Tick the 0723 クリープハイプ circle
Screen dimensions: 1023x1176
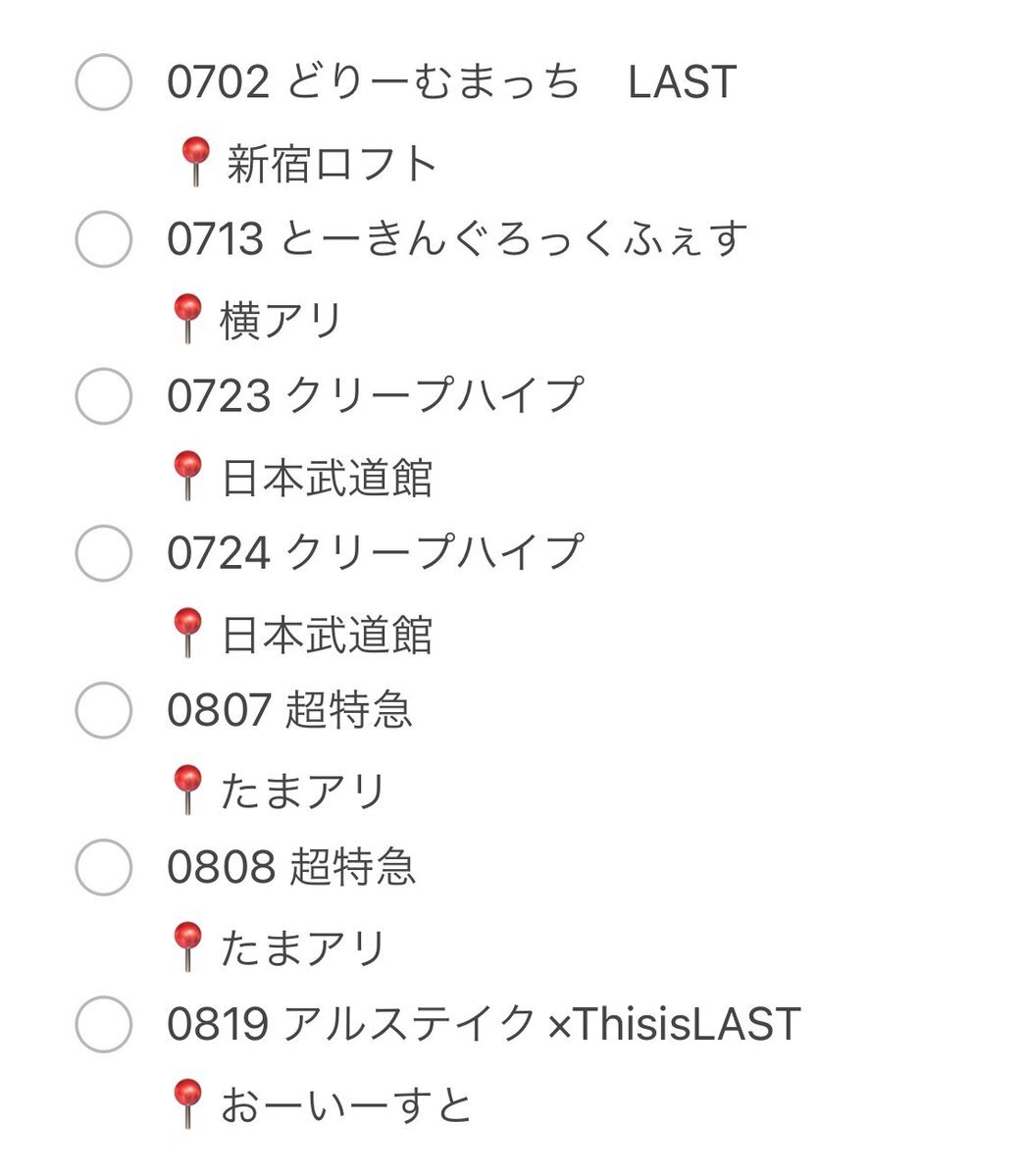pos(104,396)
